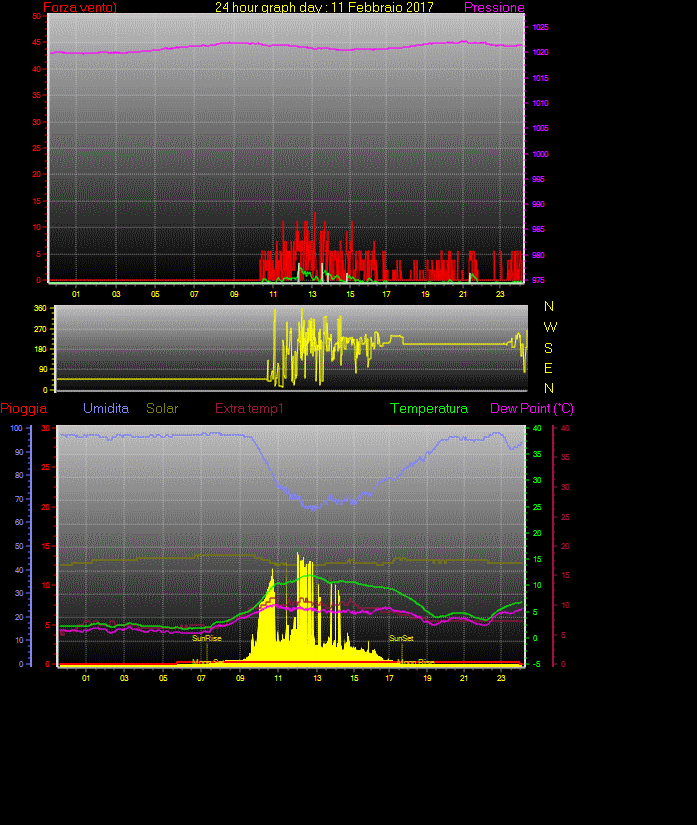The image size is (697, 825).
Task: Click the Dew Point (°C) legend label
Action: (531, 409)
